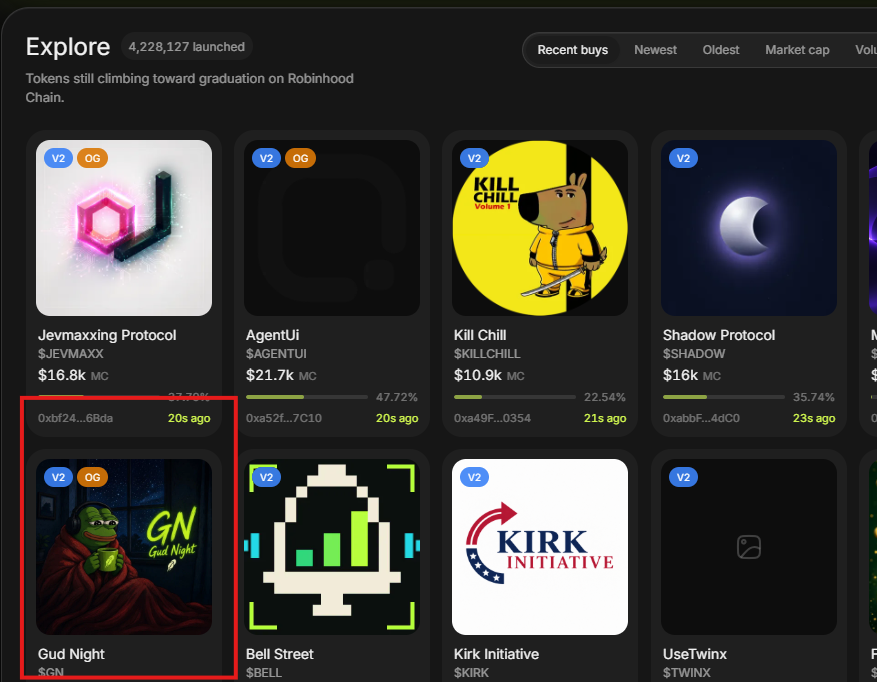Click the $KIRK ticker text
The height and width of the screenshot is (682, 877).
[x=471, y=672]
